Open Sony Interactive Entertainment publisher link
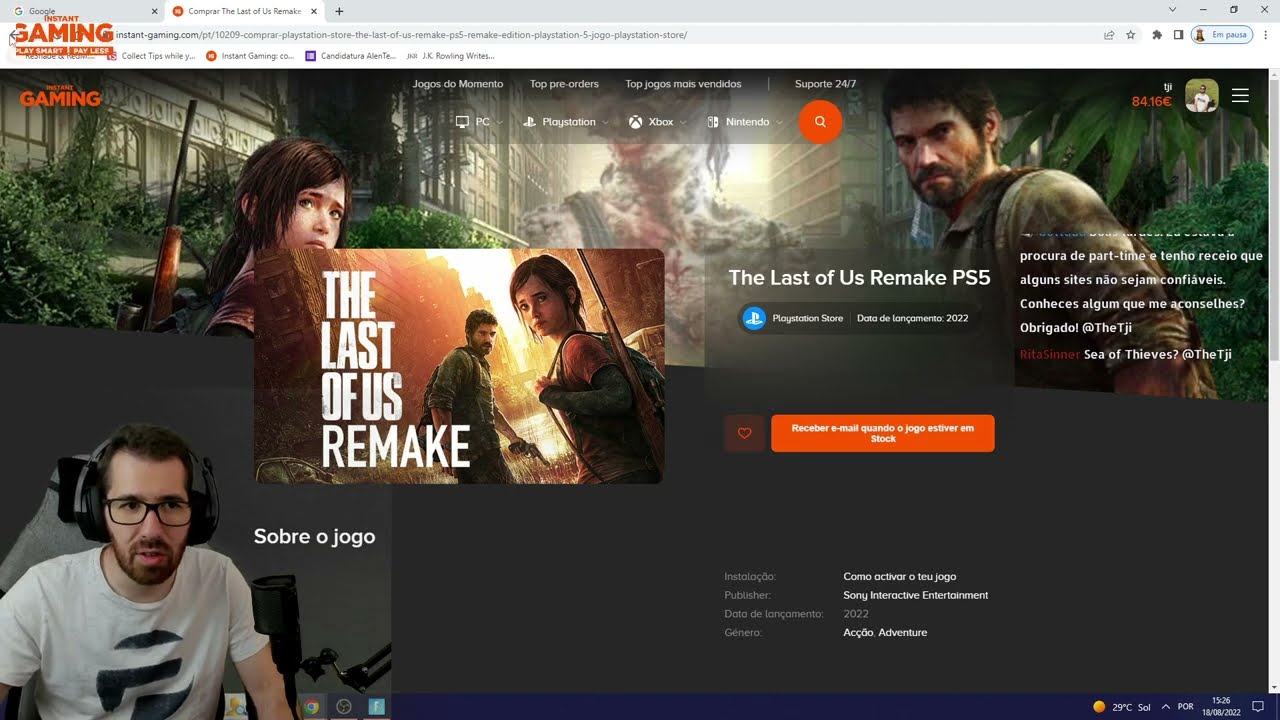 point(915,595)
